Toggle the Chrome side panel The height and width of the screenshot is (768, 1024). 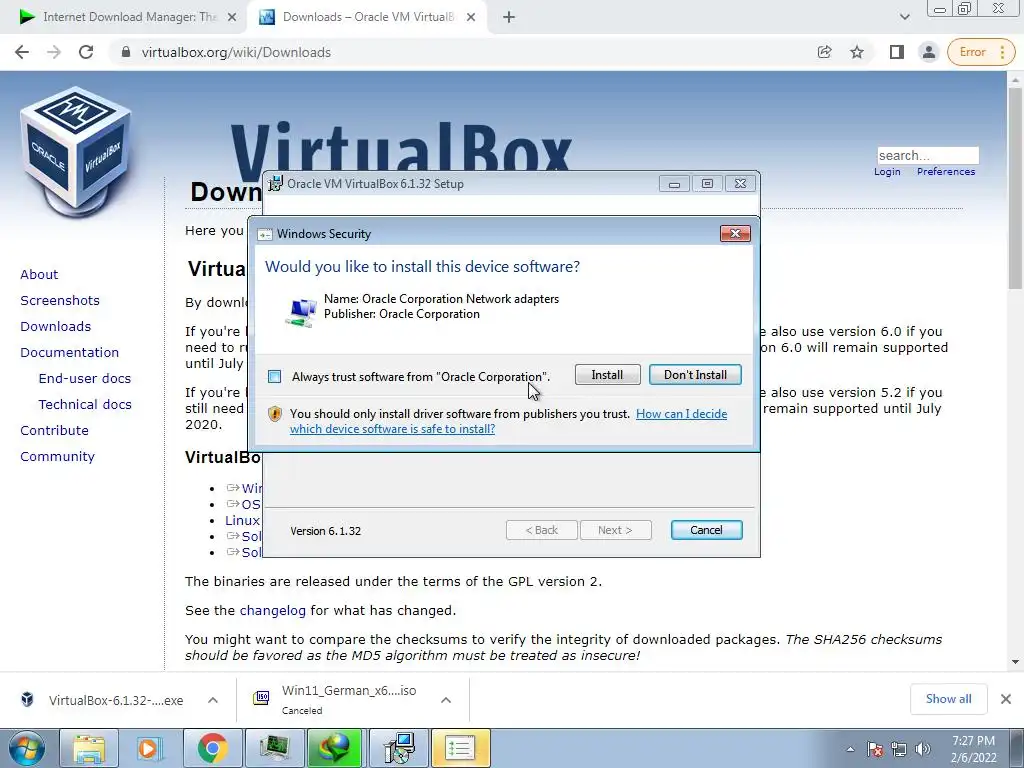click(x=897, y=52)
